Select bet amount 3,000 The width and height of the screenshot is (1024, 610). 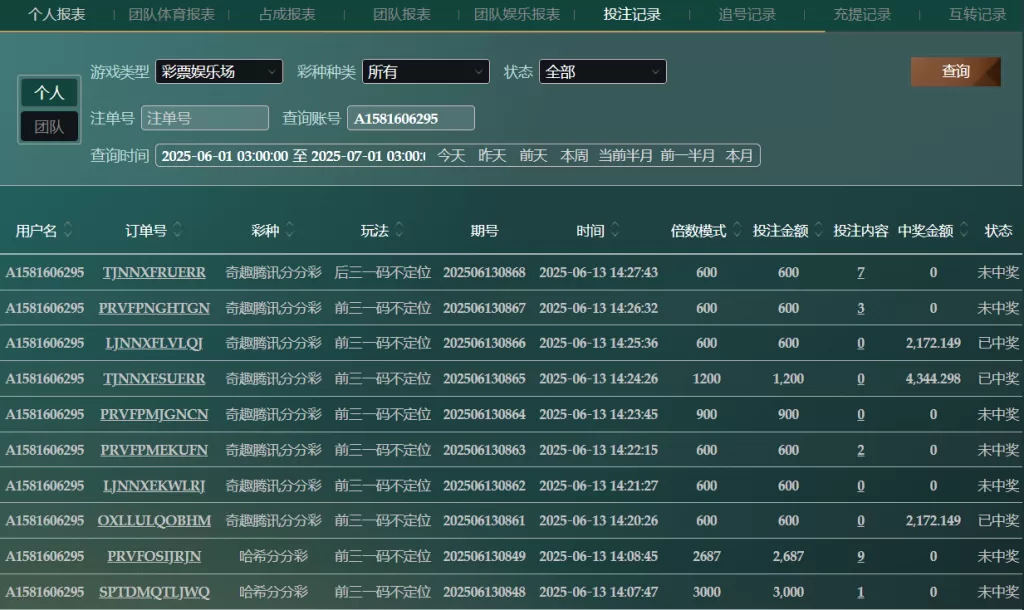point(788,592)
